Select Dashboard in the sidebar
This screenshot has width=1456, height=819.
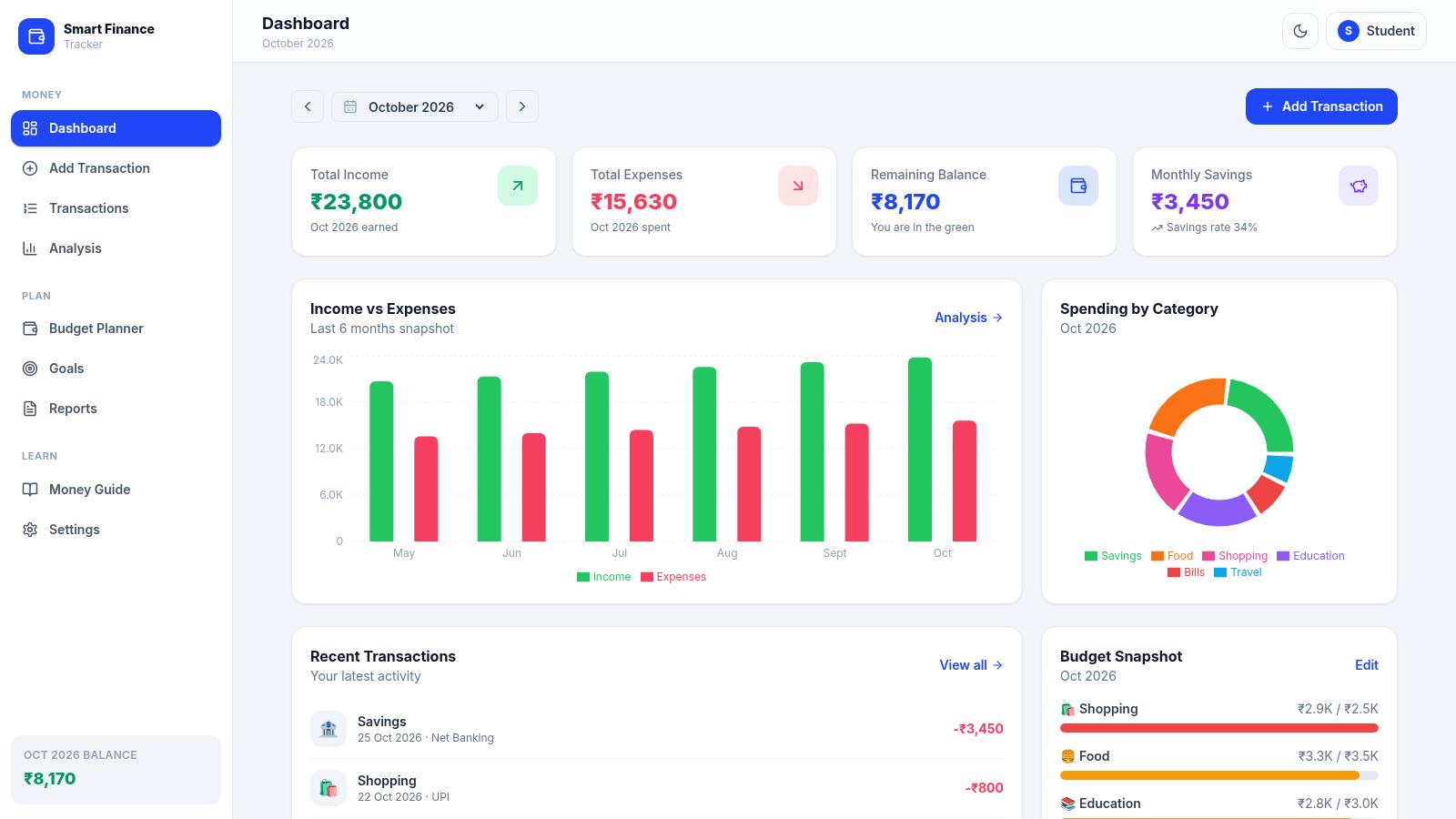pyautogui.click(x=116, y=128)
